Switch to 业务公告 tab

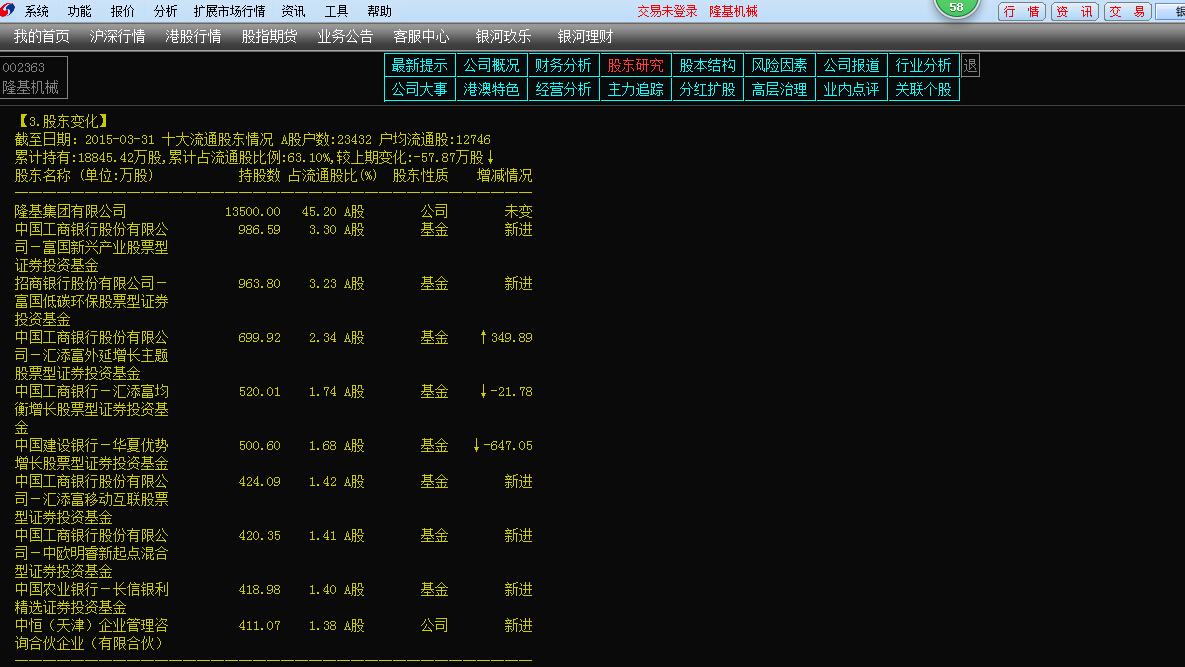(345, 37)
